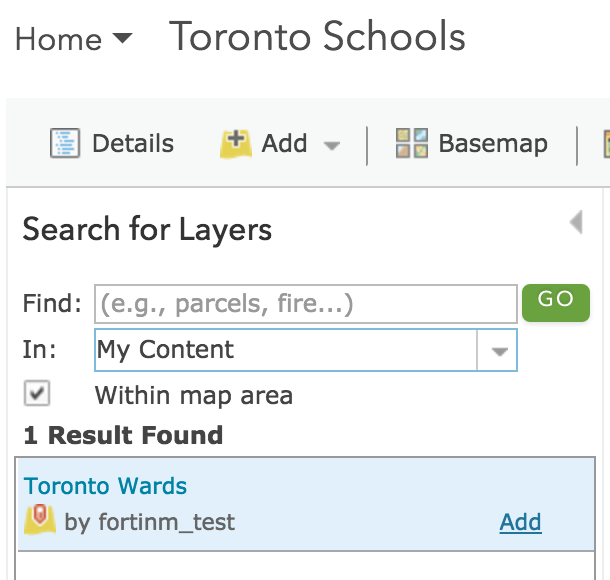Select the Details toolbar label
Image resolution: width=610 pixels, height=580 pixels.
[133, 143]
